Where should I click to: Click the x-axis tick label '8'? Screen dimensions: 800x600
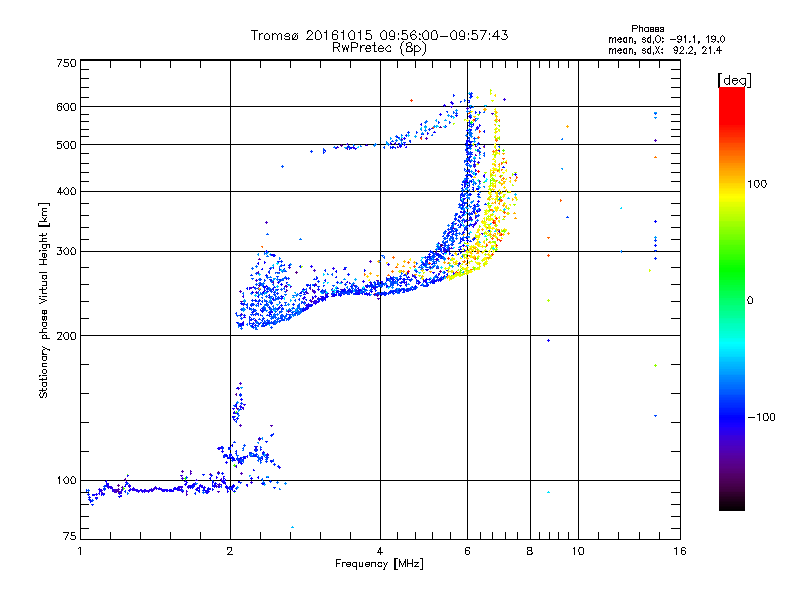[530, 551]
